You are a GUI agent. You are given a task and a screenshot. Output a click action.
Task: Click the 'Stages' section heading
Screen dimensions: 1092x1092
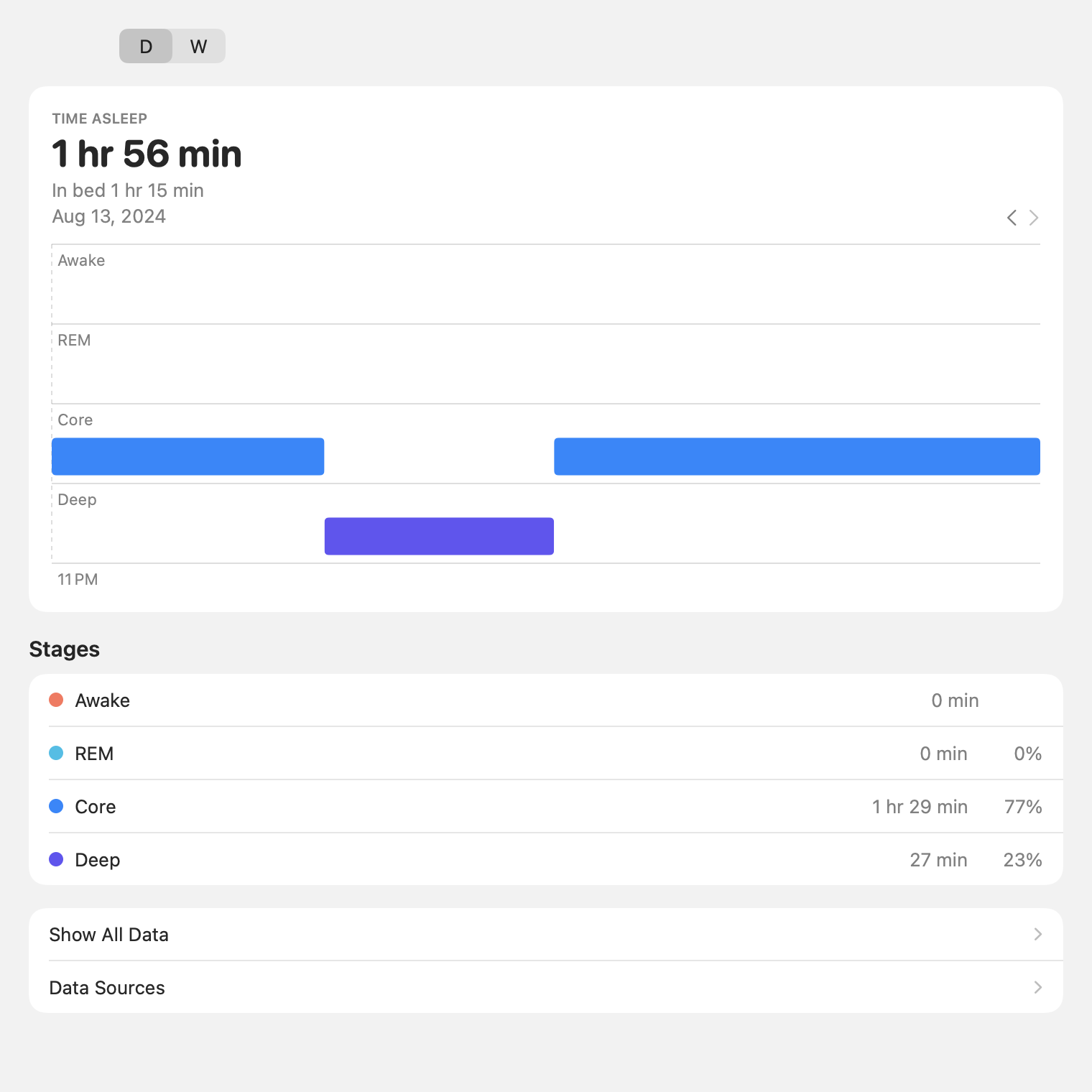tap(65, 649)
